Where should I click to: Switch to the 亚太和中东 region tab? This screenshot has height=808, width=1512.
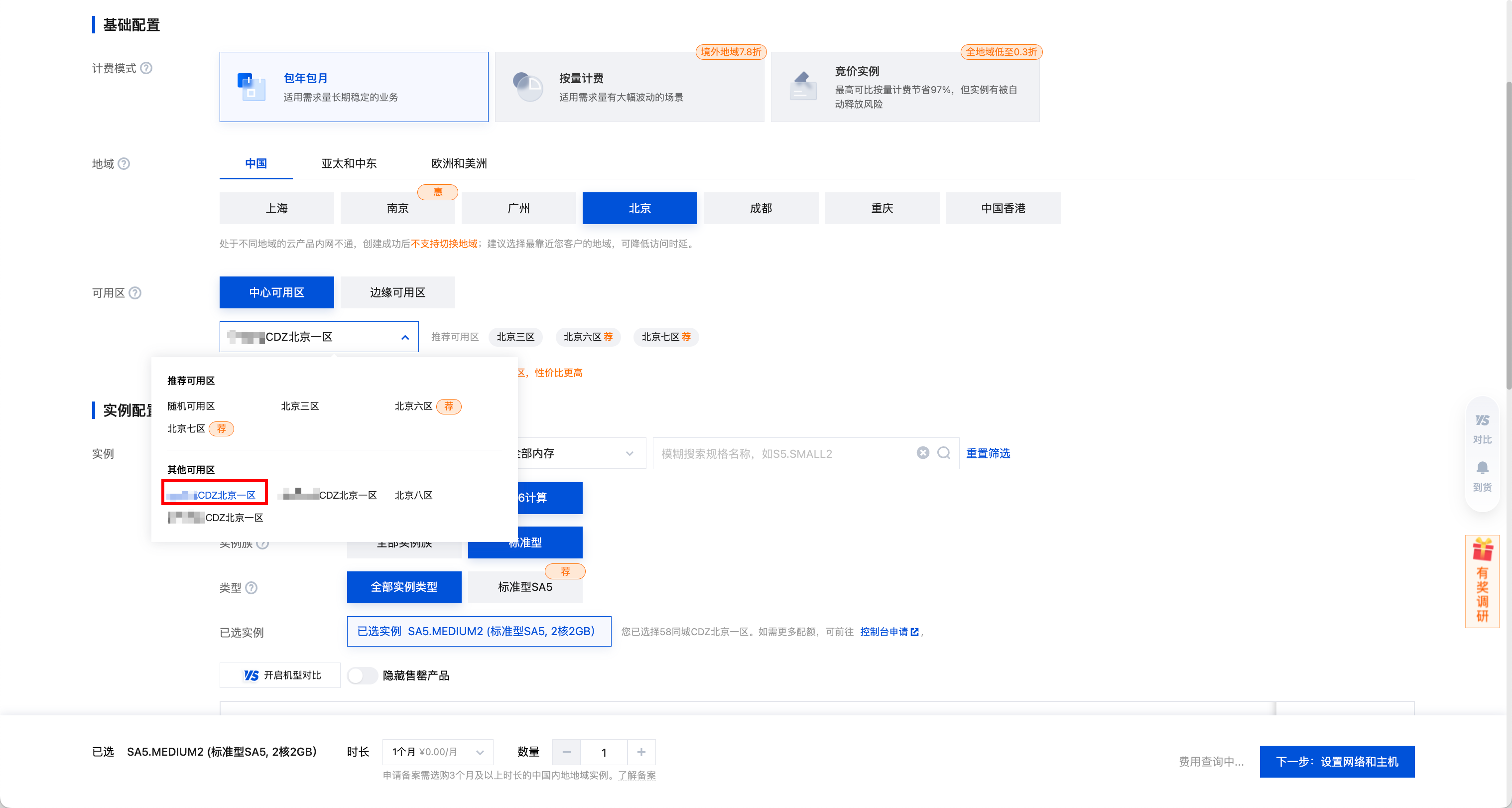point(349,164)
